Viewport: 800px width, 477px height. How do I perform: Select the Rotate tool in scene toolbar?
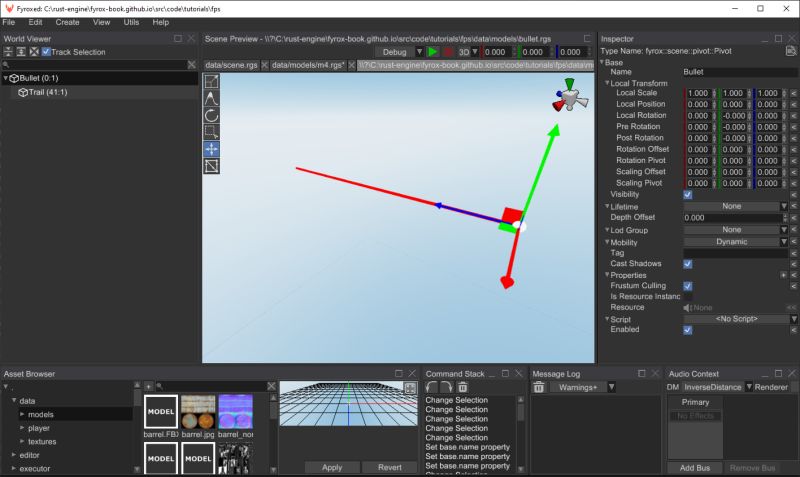coord(211,115)
